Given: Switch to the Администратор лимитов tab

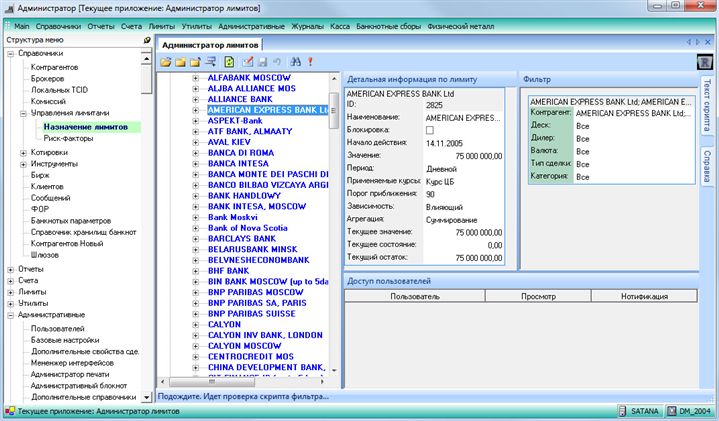Looking at the screenshot, I should [x=210, y=45].
